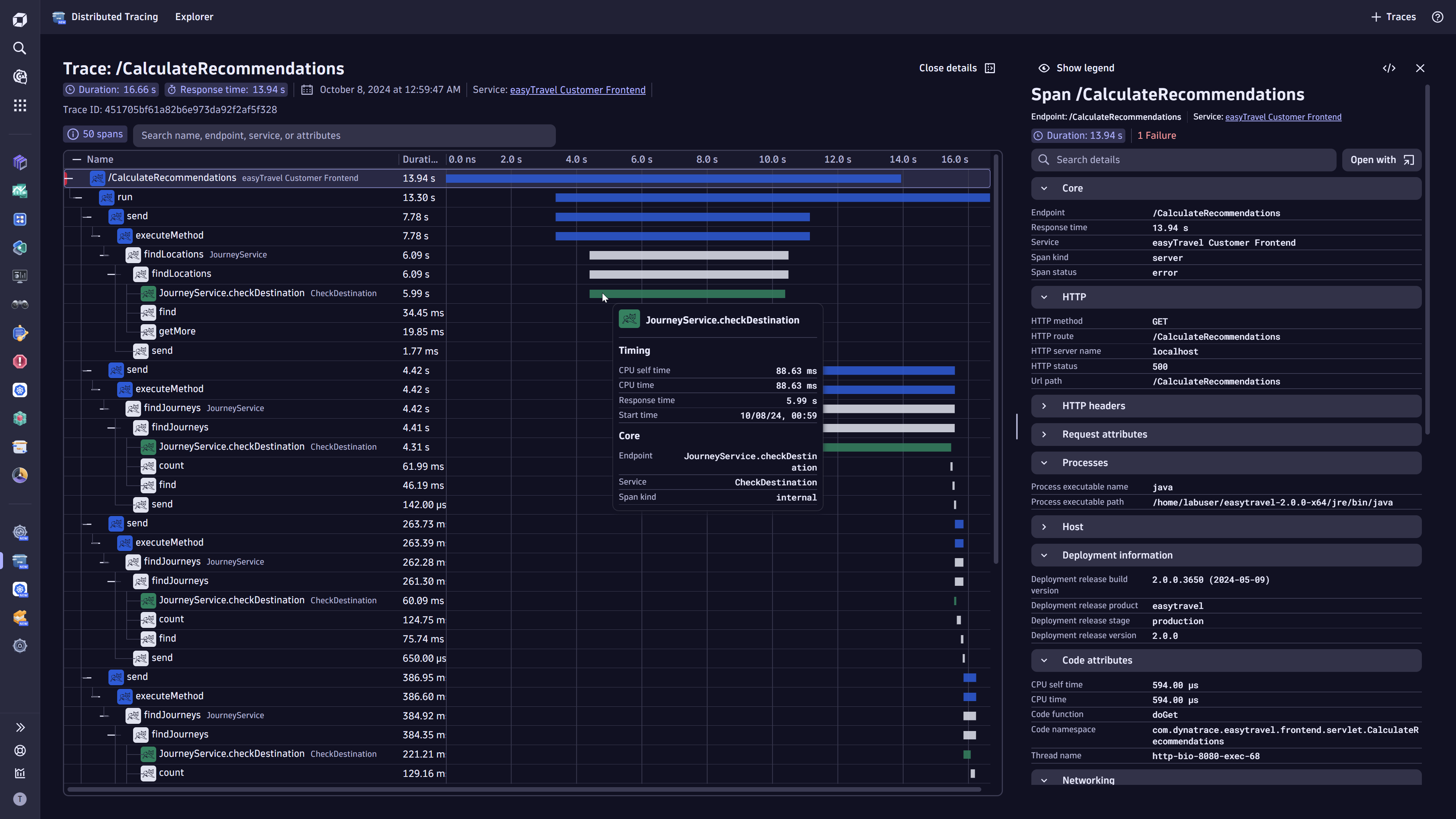Select the binoculars discovery icon in the sidebar
Image resolution: width=1456 pixels, height=819 pixels.
point(20,304)
